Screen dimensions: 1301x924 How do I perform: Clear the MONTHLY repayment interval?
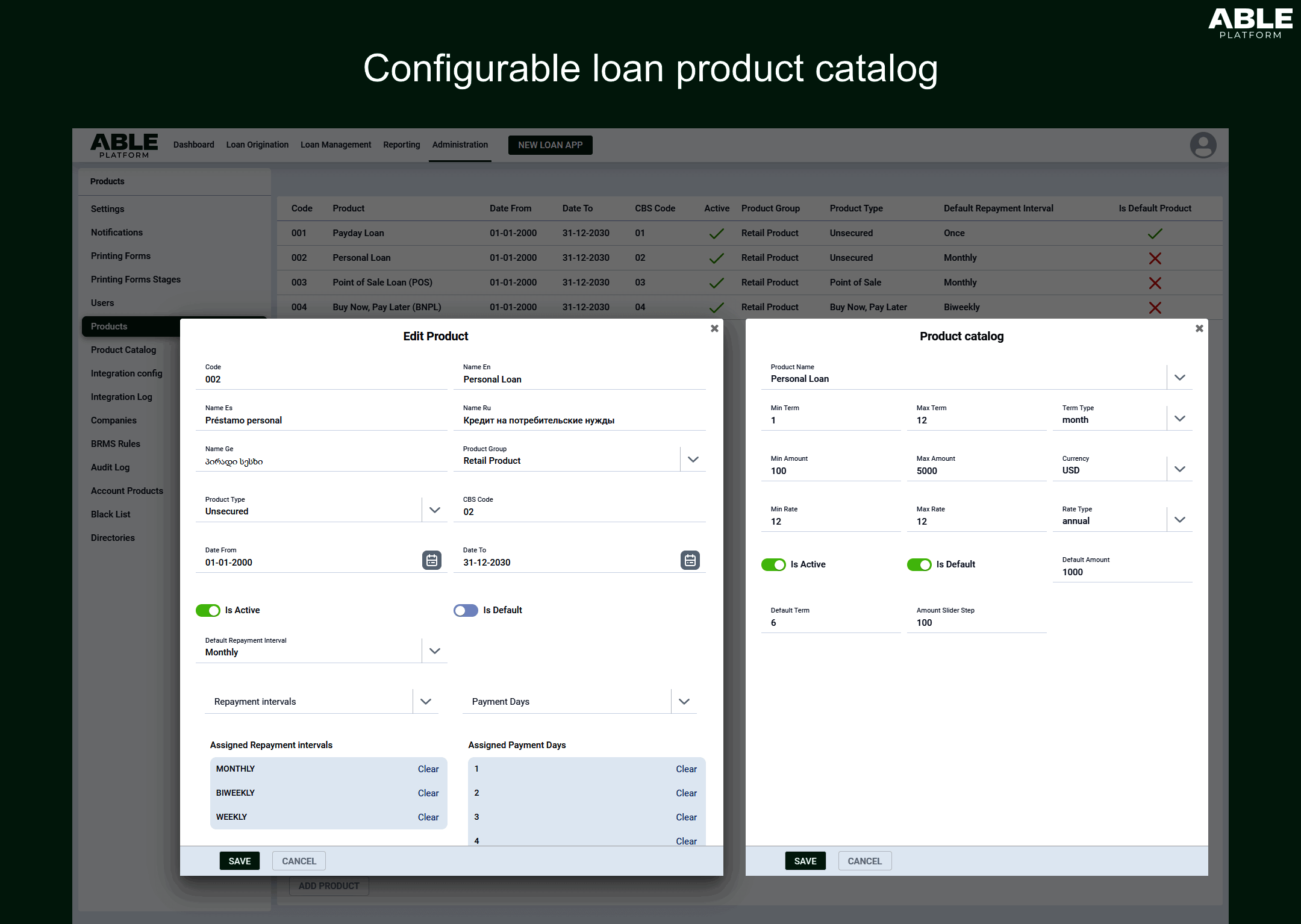click(428, 769)
